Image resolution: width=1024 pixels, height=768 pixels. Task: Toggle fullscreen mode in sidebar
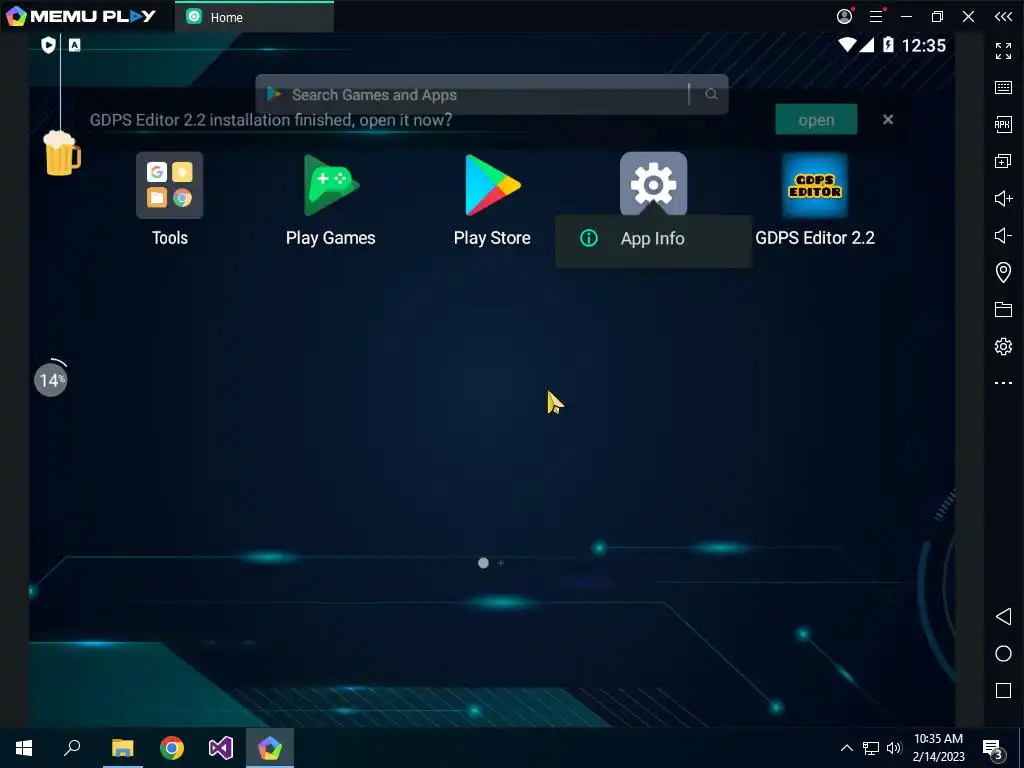click(1003, 50)
